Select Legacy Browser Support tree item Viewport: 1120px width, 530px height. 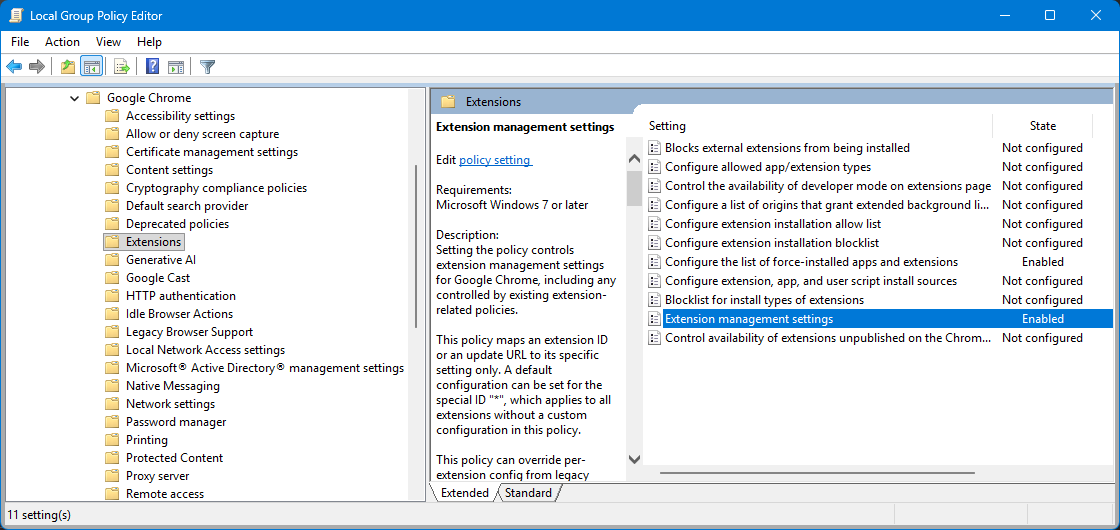click(189, 332)
